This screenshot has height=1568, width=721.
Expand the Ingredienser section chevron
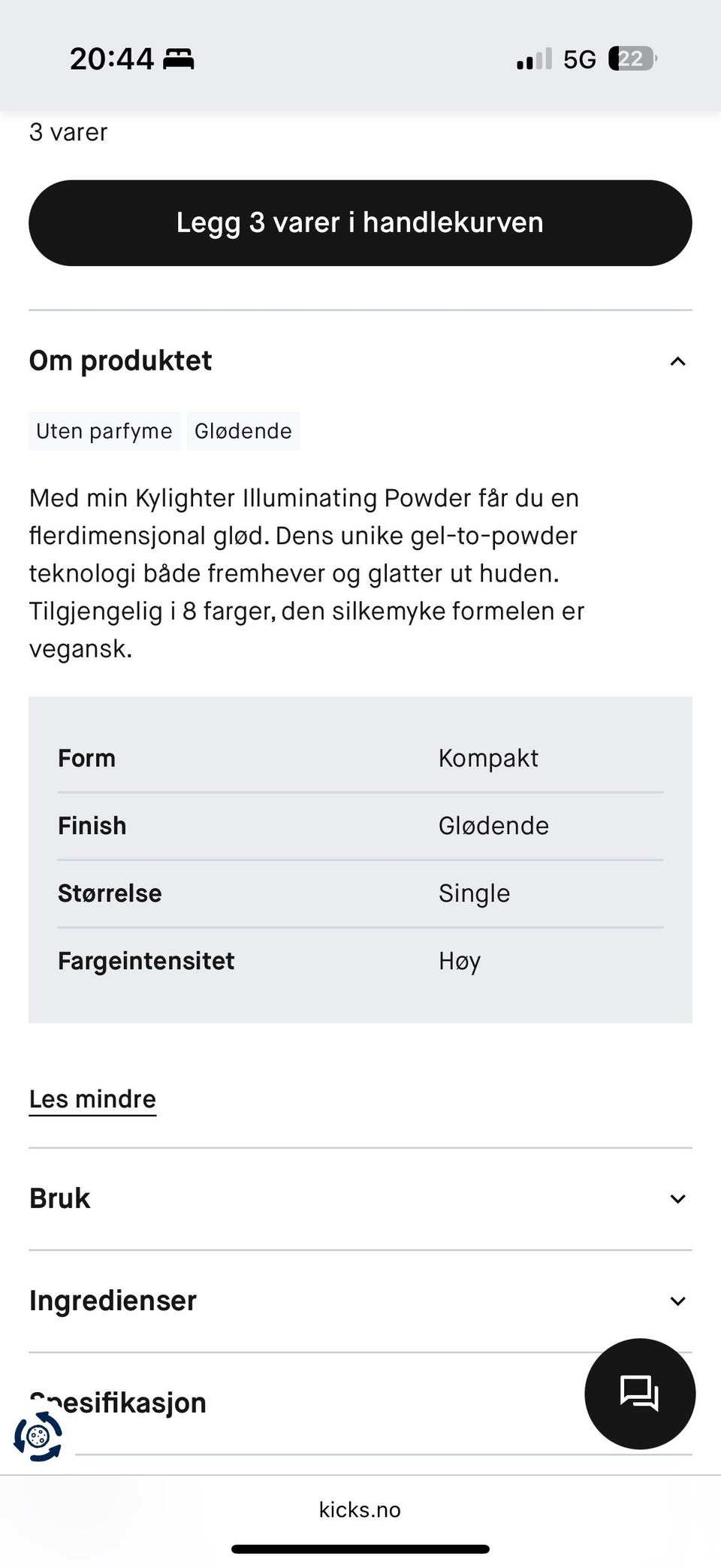click(x=677, y=1301)
